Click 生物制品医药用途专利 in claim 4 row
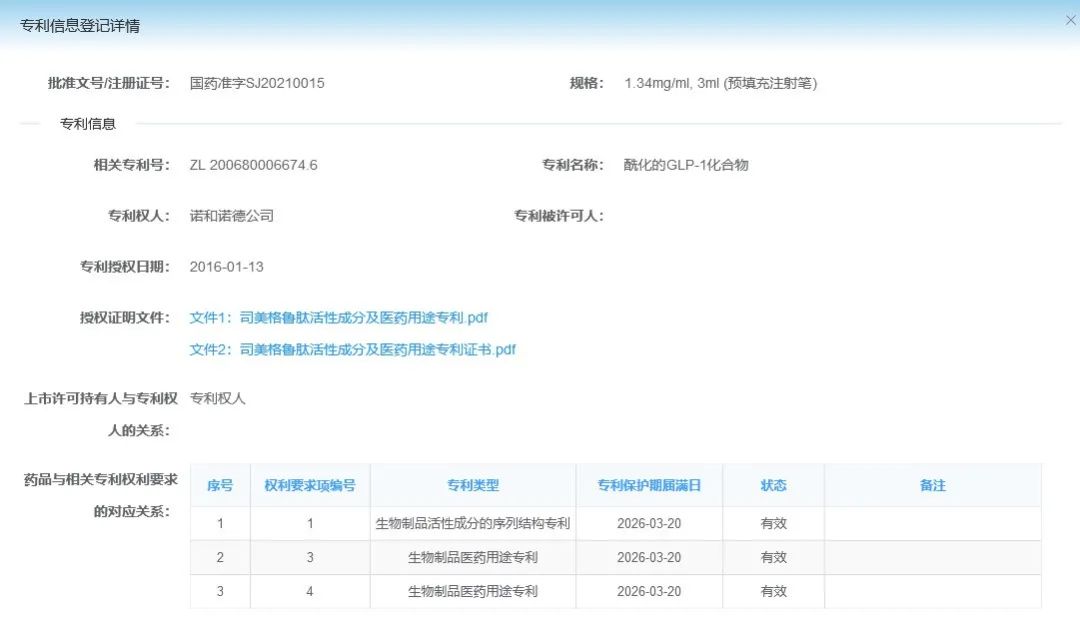Screen dimensions: 1080x622 [472, 591]
